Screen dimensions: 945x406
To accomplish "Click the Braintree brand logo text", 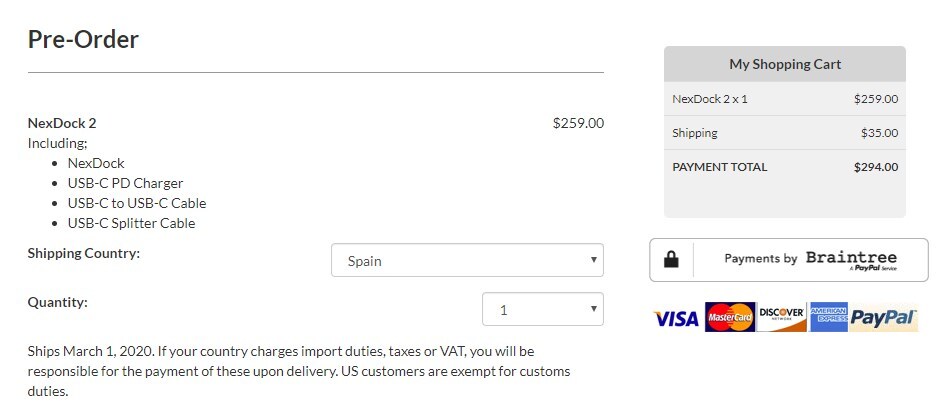I will click(852, 258).
